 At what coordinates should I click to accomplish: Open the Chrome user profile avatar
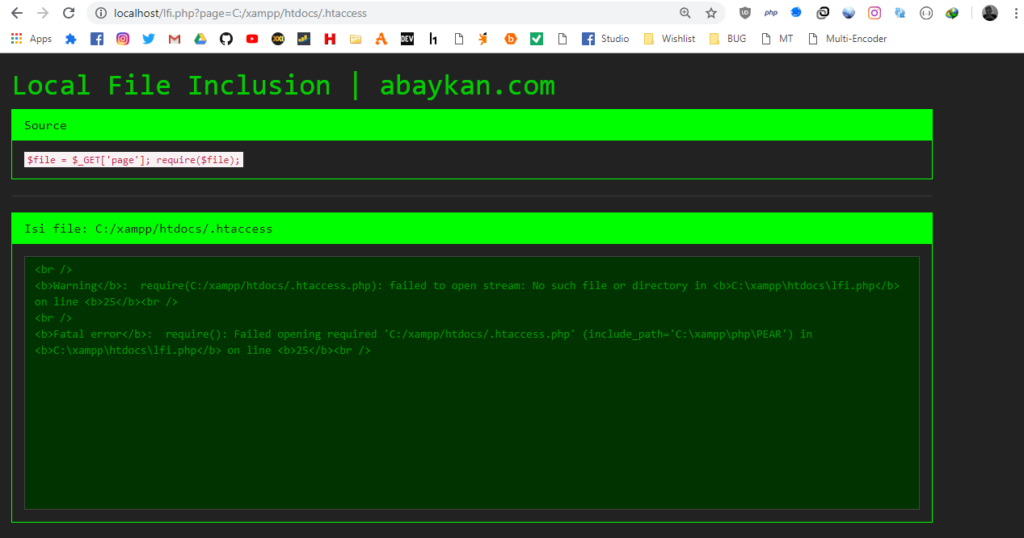[x=990, y=12]
